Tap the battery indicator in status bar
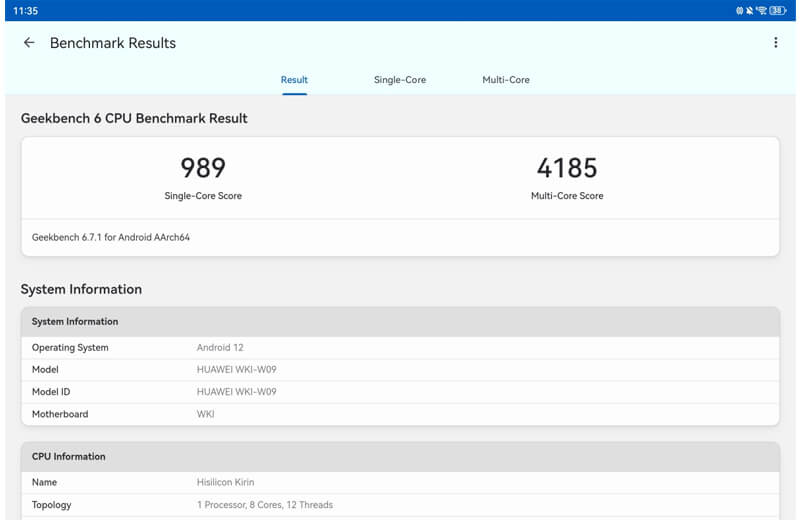 pyautogui.click(x=777, y=10)
